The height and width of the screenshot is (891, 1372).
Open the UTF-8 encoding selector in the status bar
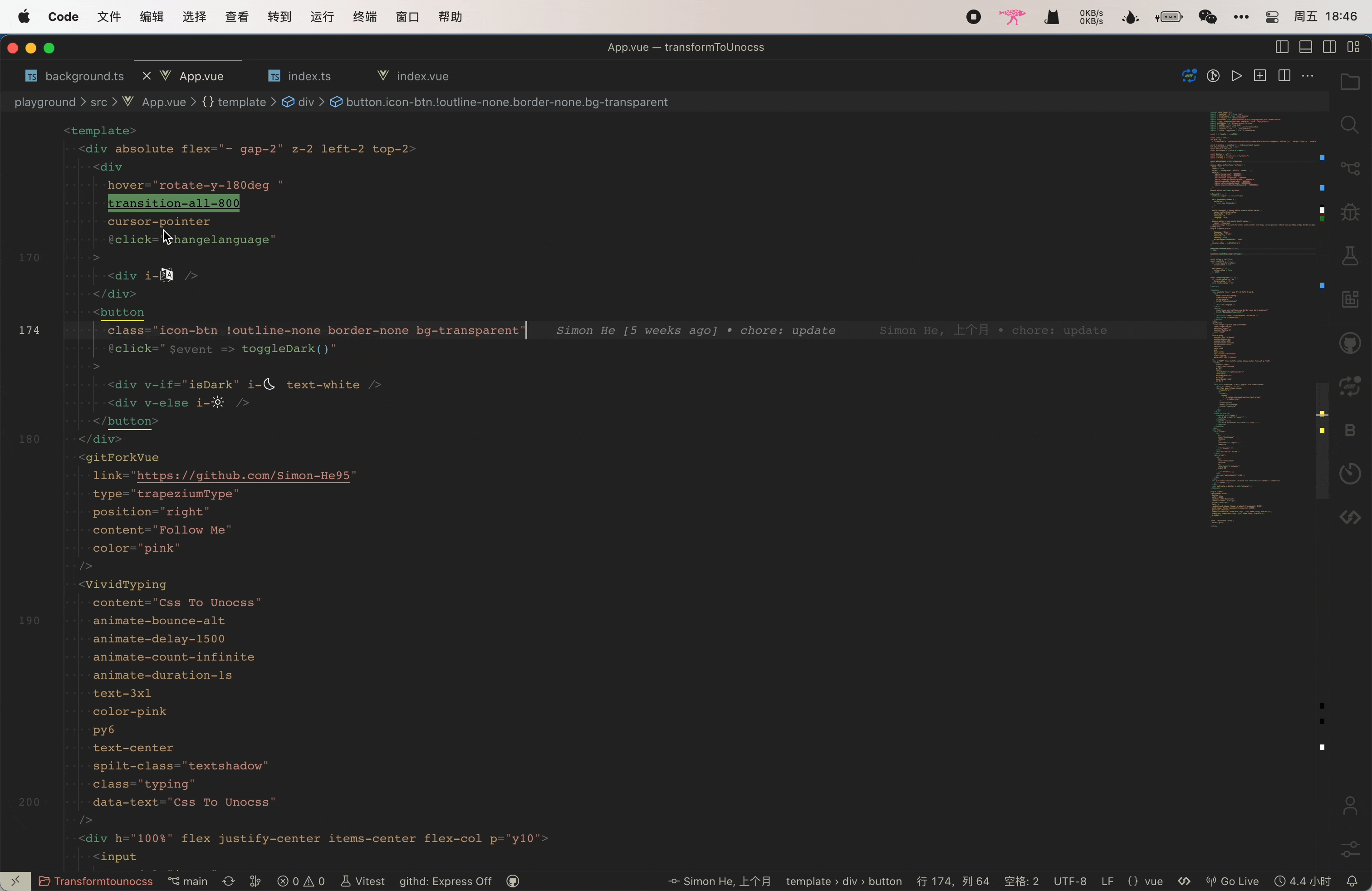tap(1069, 881)
